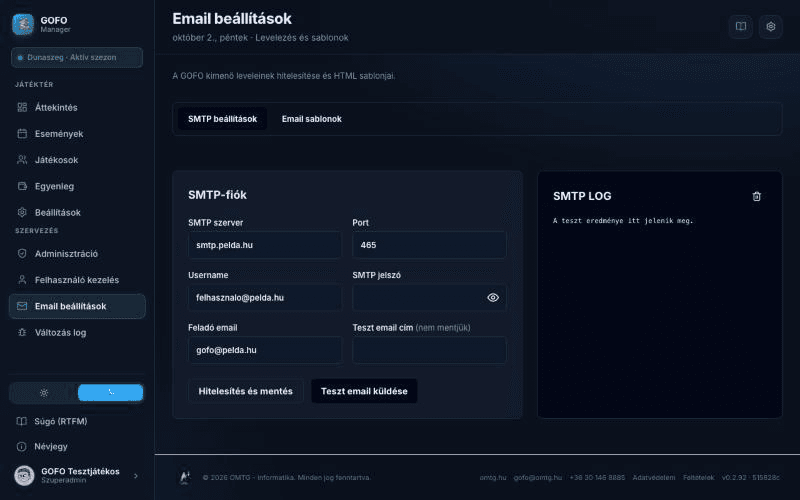Open Adminisztráció from the sidebar
800x500 pixels.
pyautogui.click(x=77, y=254)
